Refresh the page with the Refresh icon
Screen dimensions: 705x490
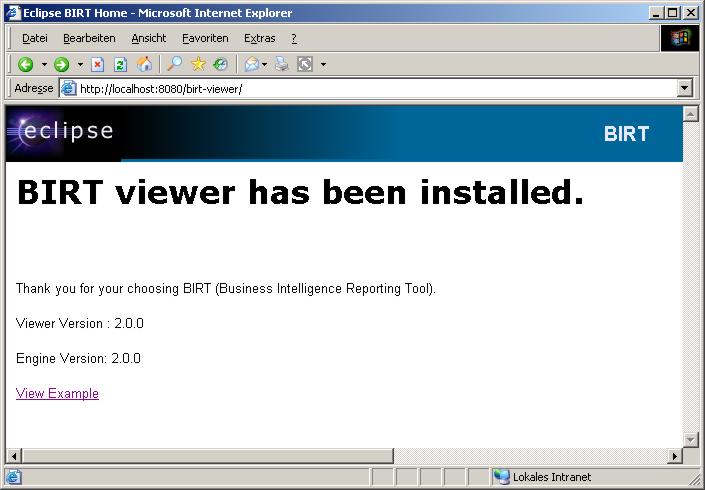[120, 65]
